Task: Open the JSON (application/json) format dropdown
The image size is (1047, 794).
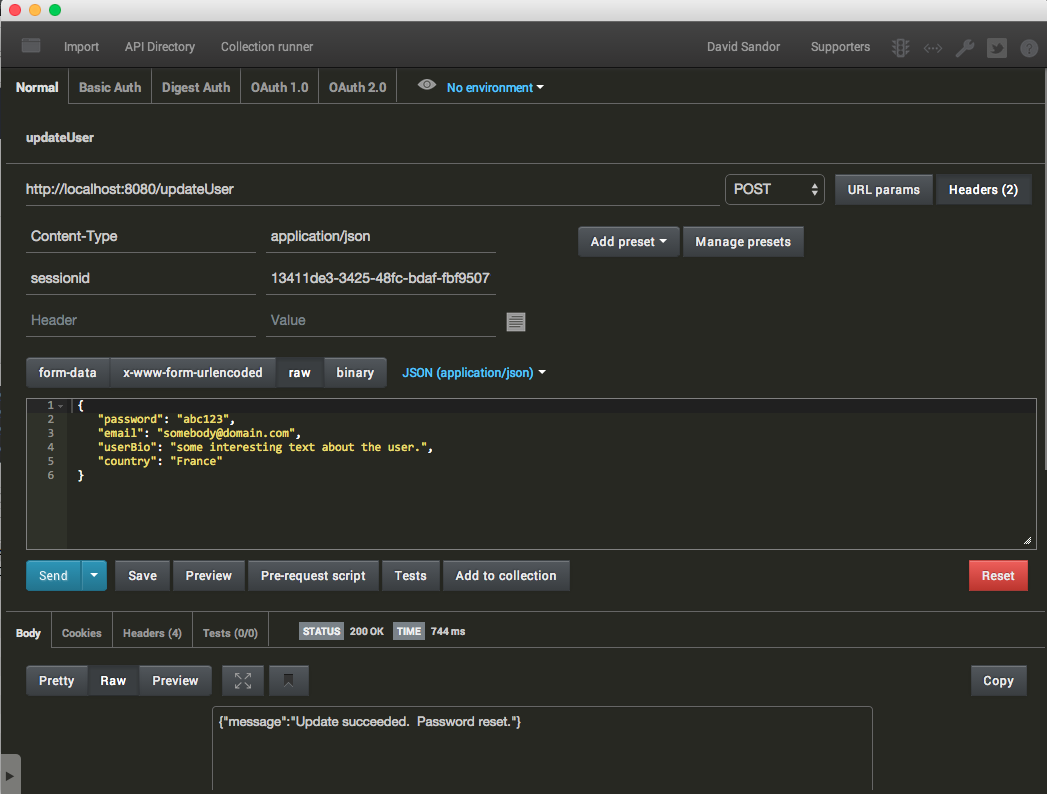Action: click(474, 373)
